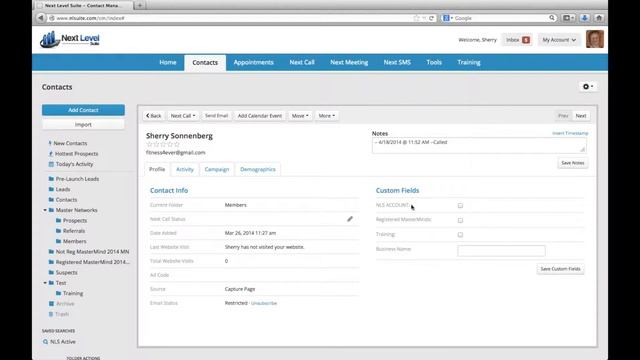Go to Next contact
The width and height of the screenshot is (640, 360).
pos(581,116)
